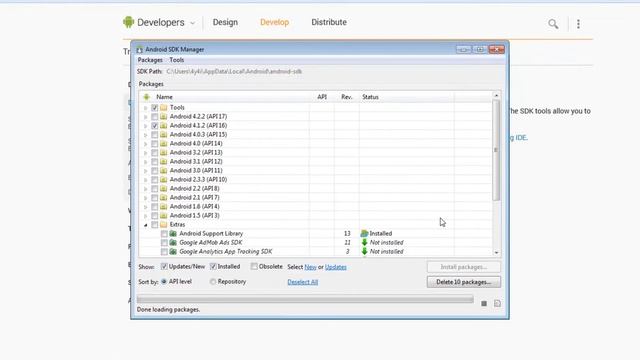Collapse the Extras tree node

pos(145,225)
